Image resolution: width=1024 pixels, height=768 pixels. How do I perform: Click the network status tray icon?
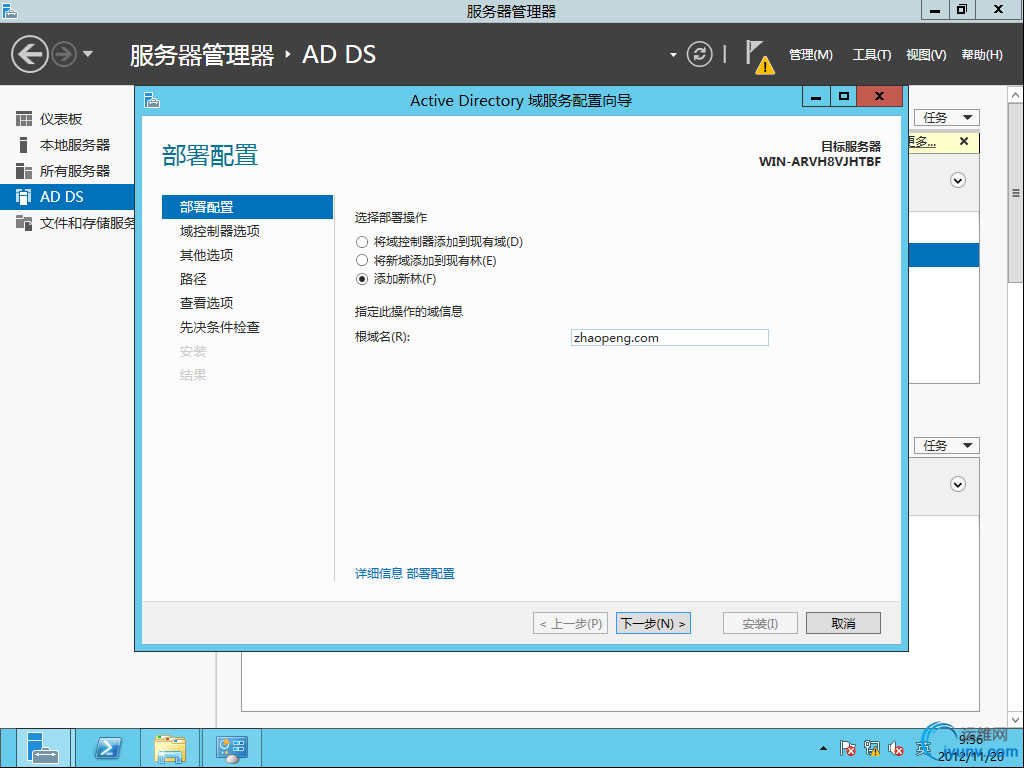click(872, 748)
